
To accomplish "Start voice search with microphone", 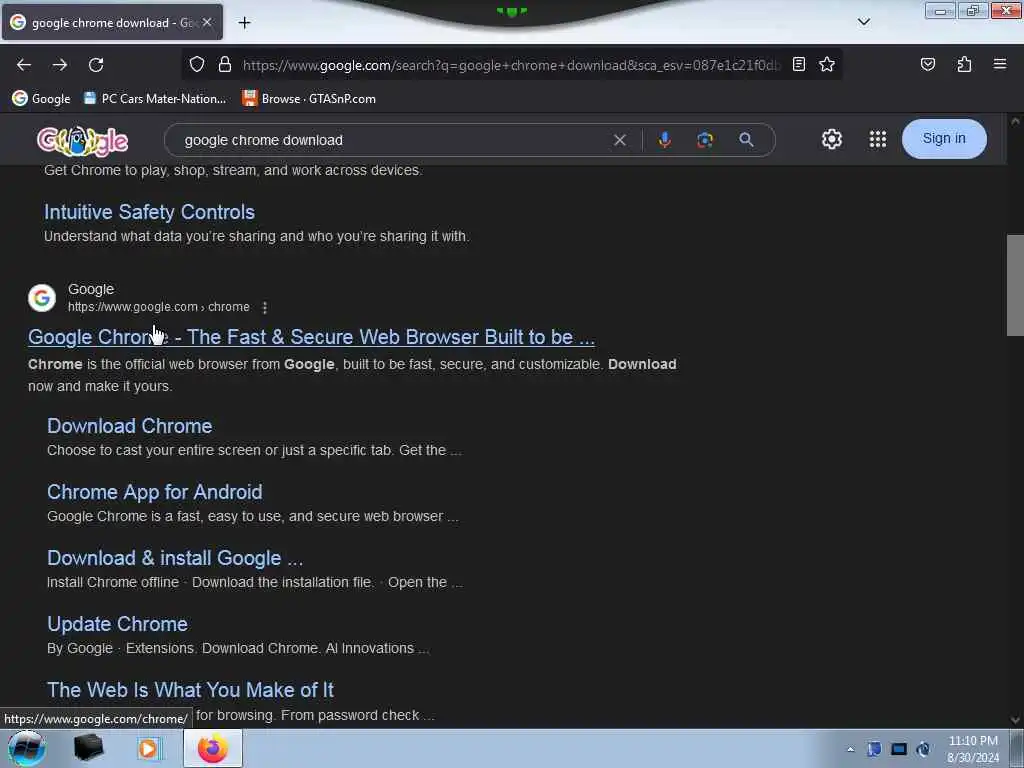I will [x=664, y=140].
